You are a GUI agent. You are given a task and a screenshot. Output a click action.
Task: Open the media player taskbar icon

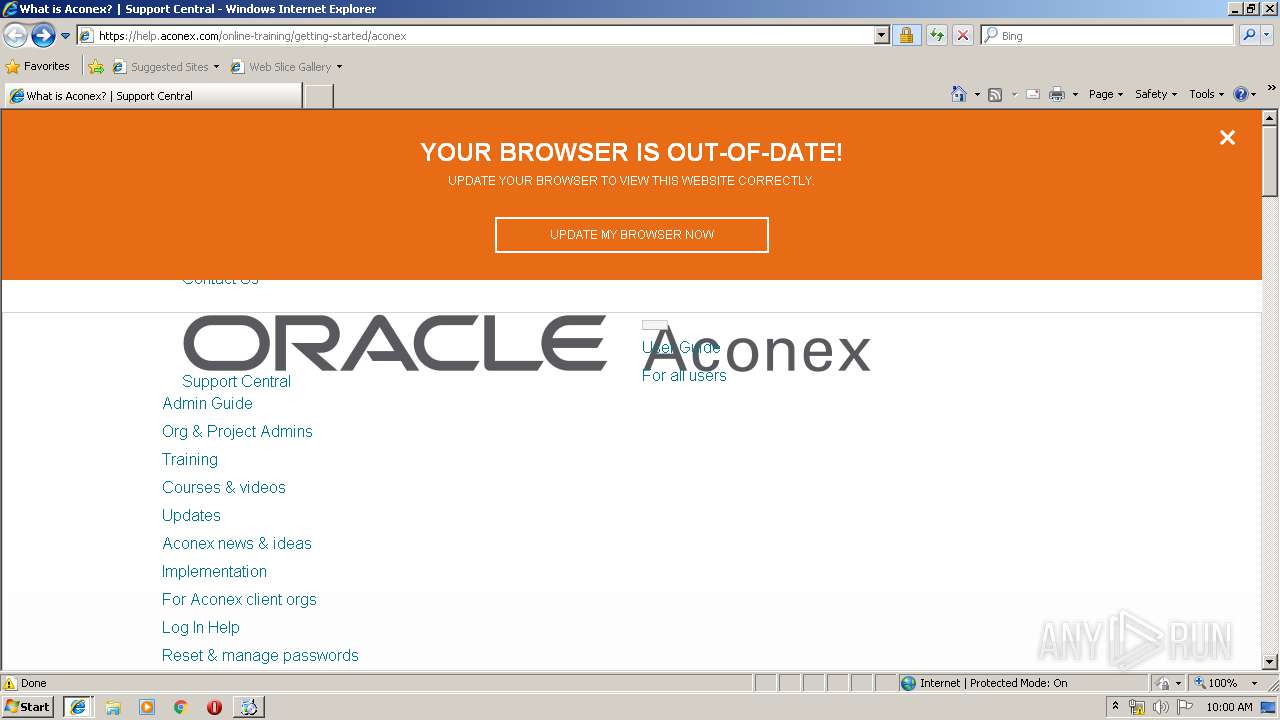[x=147, y=707]
